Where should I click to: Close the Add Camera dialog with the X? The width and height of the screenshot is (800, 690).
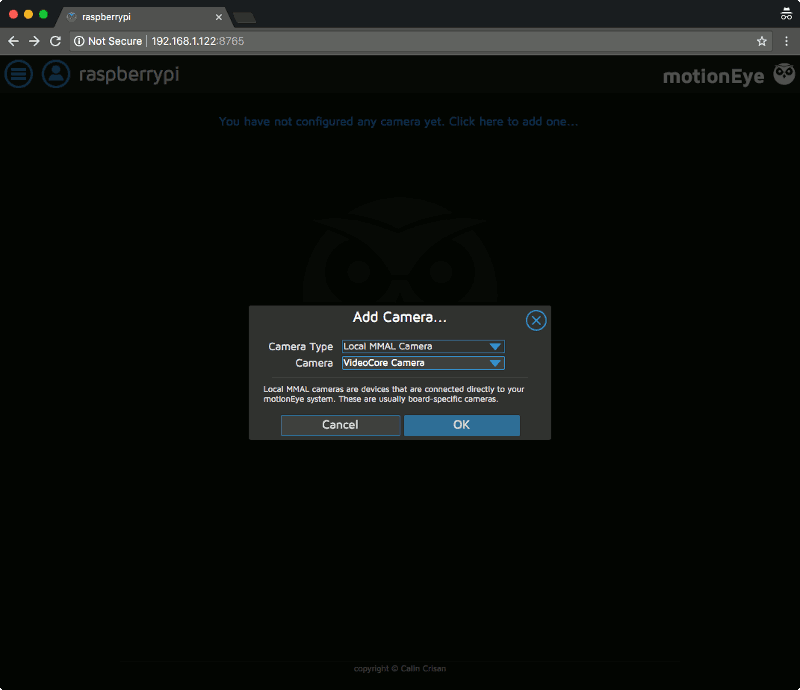tap(535, 320)
